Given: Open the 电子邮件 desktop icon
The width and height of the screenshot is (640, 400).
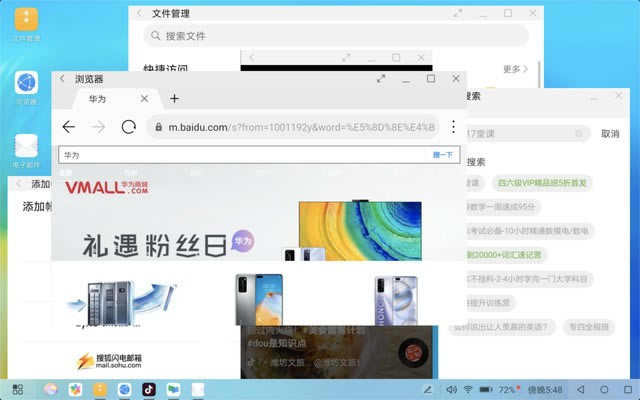Looking at the screenshot, I should click(26, 146).
